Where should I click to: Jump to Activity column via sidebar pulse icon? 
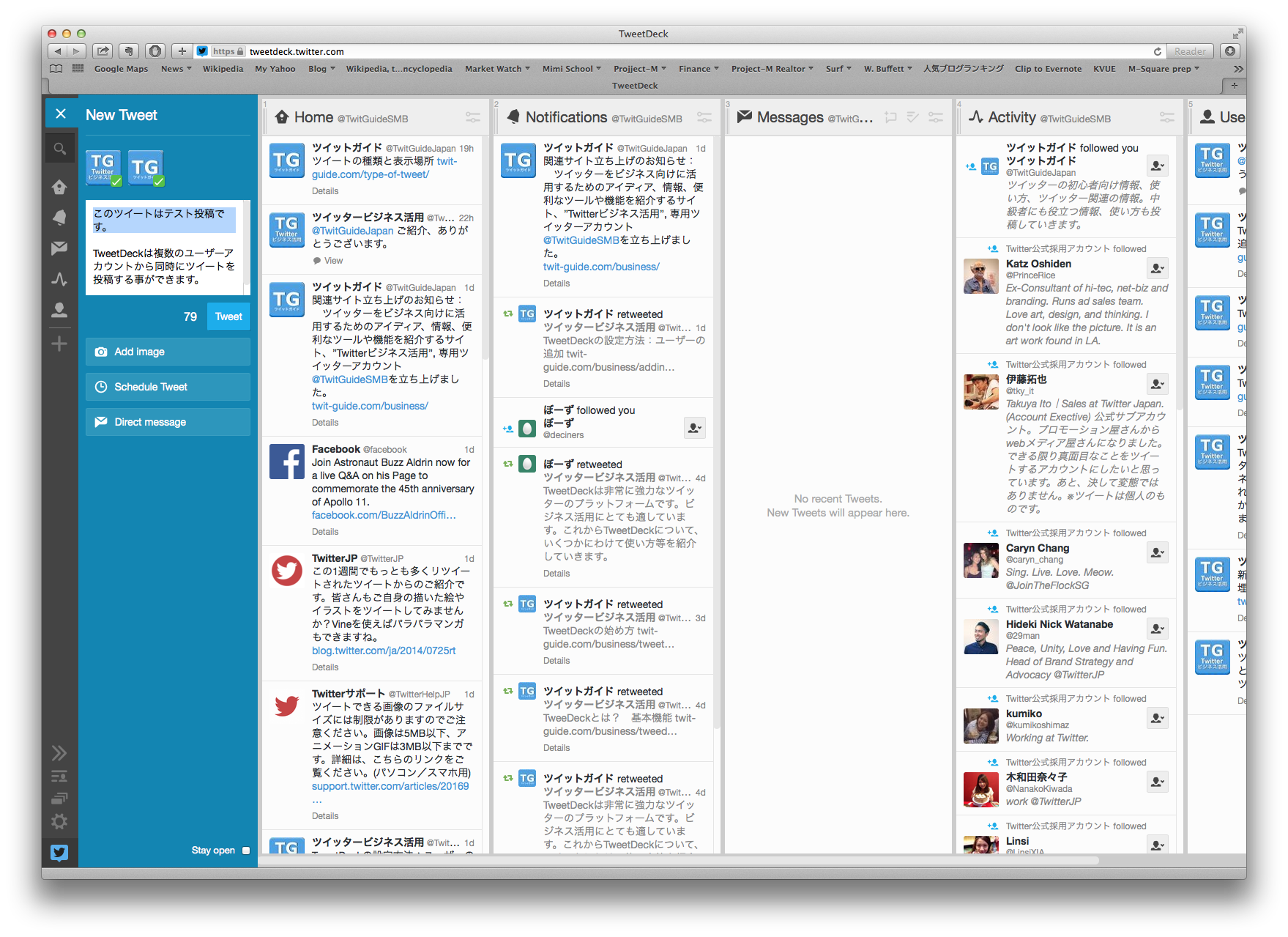click(x=60, y=279)
